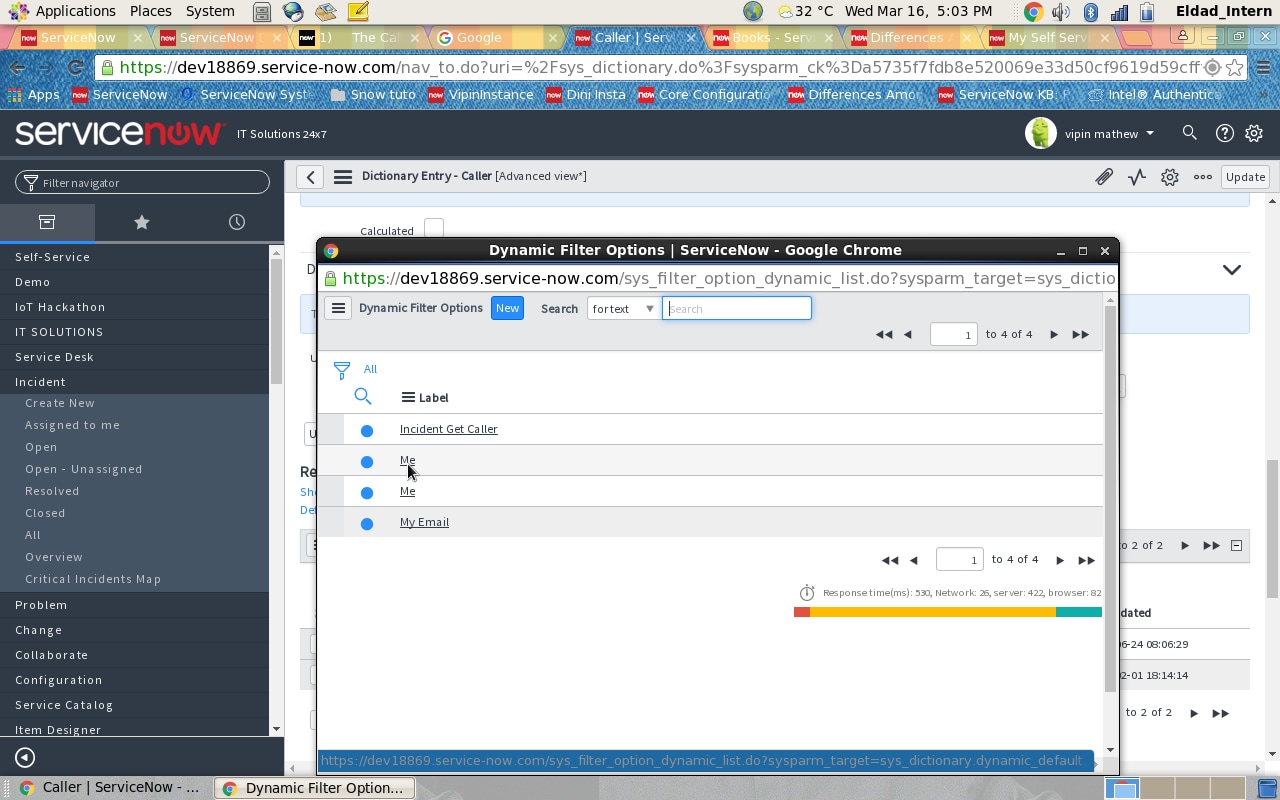Image resolution: width=1280 pixels, height=800 pixels.
Task: Click the Filter navigator input
Action: pyautogui.click(x=142, y=182)
